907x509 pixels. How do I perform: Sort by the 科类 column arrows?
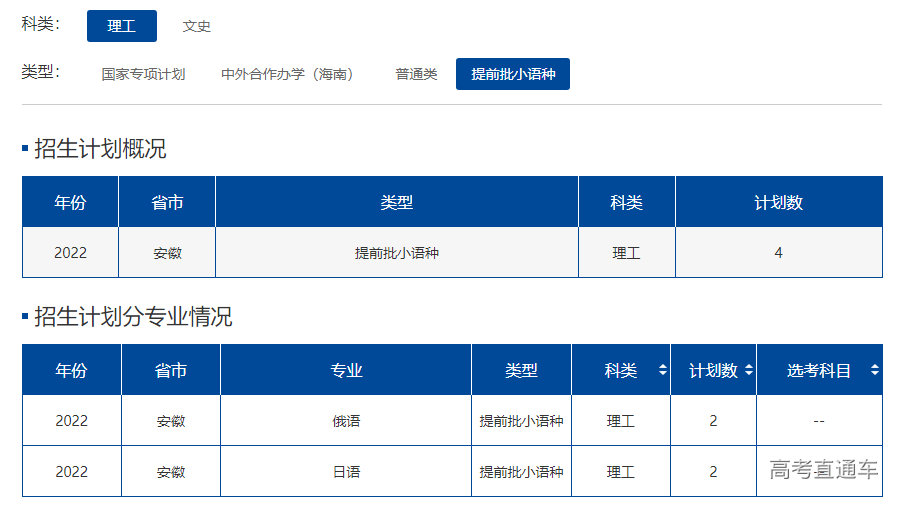click(x=663, y=370)
